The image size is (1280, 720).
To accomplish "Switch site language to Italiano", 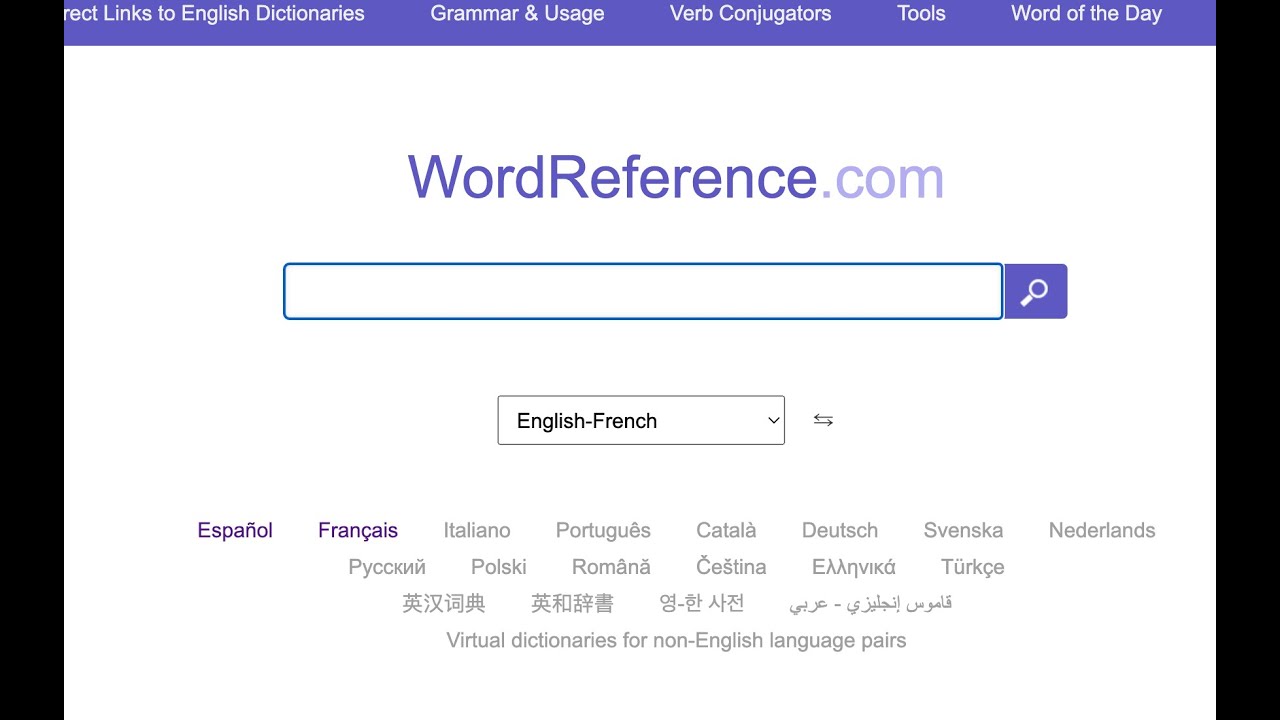I will click(477, 530).
